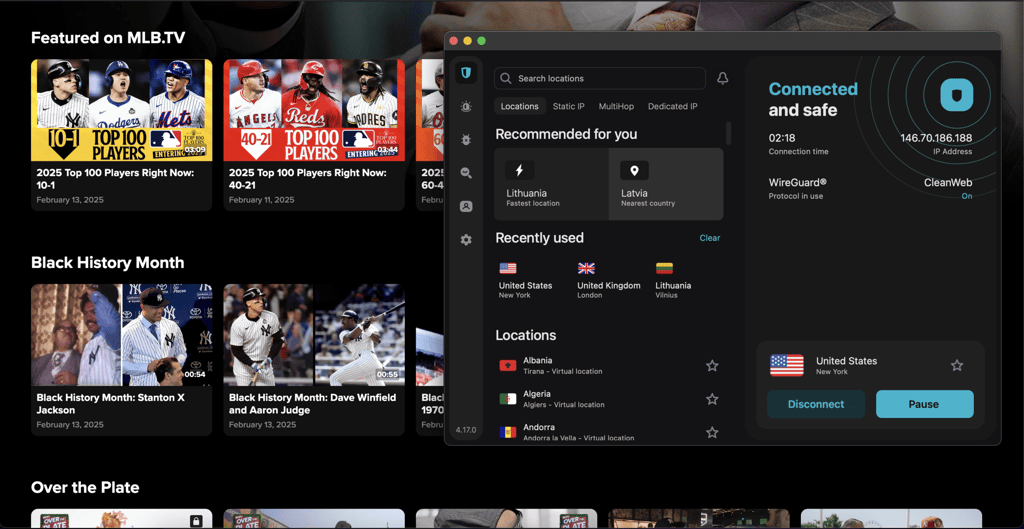1024x529 pixels.
Task: Select United Kingdom flag in Recently used
Action: tap(586, 268)
